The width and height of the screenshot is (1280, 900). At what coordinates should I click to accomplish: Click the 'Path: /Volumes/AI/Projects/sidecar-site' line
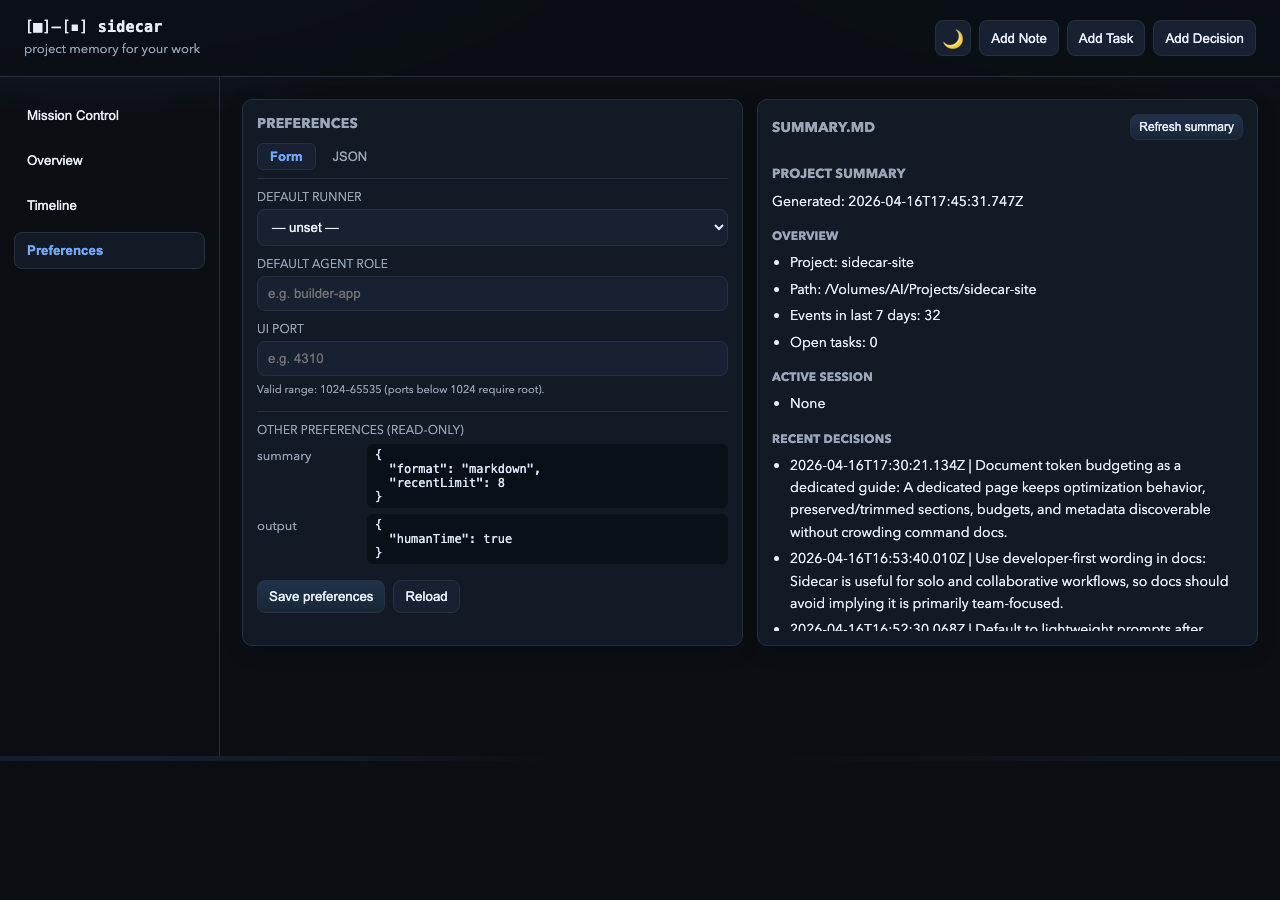[x=913, y=290]
